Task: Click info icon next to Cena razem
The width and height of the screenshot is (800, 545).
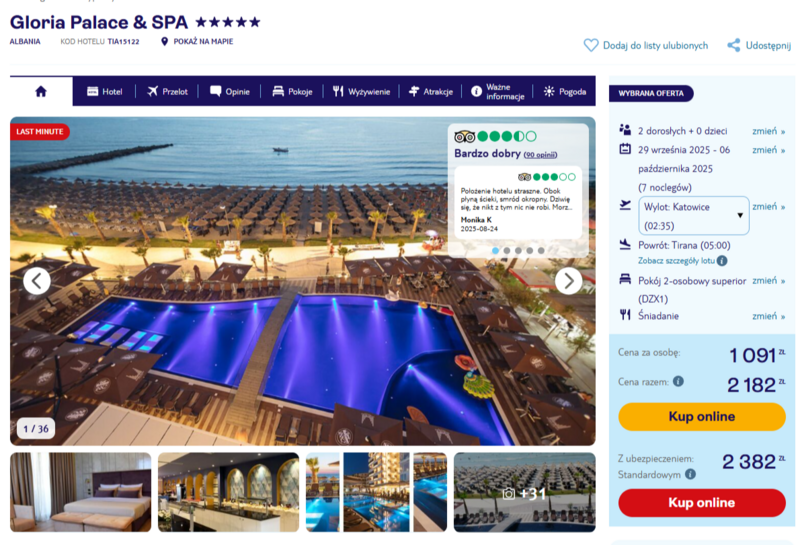Action: click(678, 381)
